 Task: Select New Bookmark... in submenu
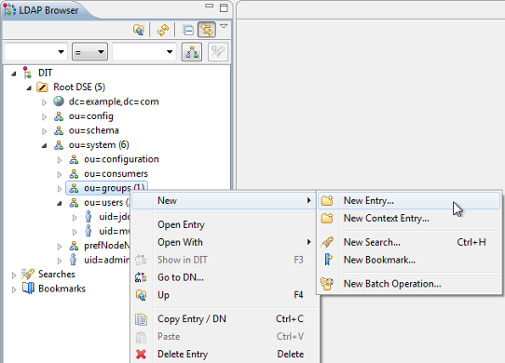[409, 260]
